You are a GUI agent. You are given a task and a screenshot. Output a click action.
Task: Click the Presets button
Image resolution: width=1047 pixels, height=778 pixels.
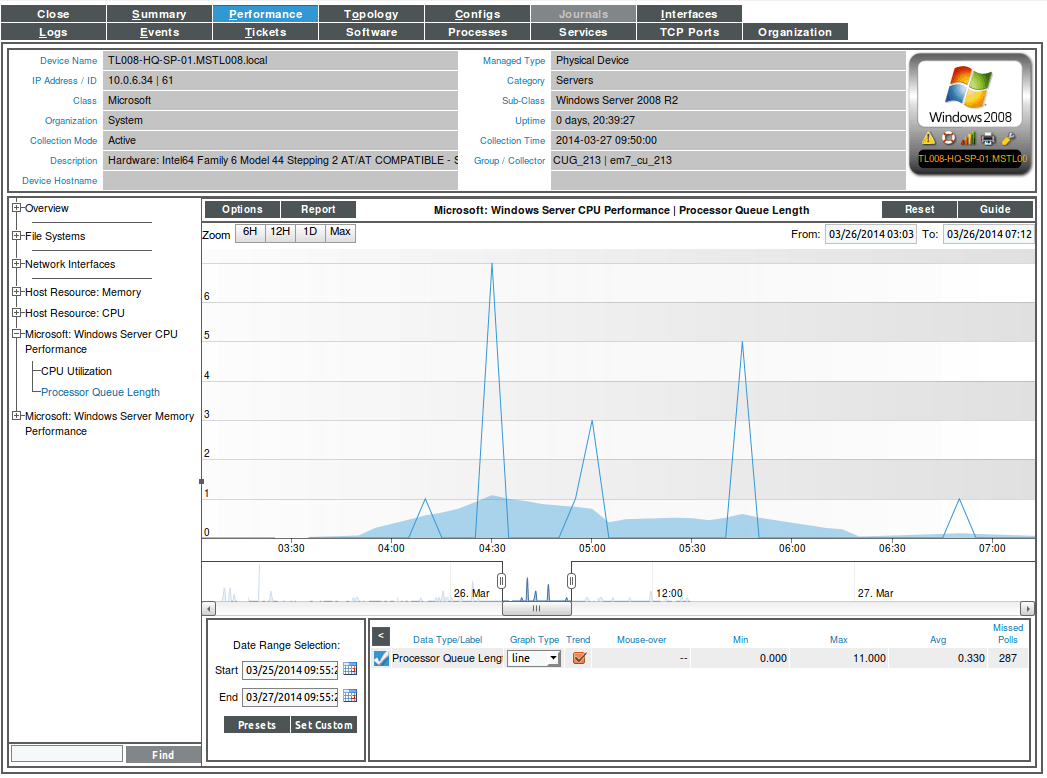pyautogui.click(x=257, y=724)
